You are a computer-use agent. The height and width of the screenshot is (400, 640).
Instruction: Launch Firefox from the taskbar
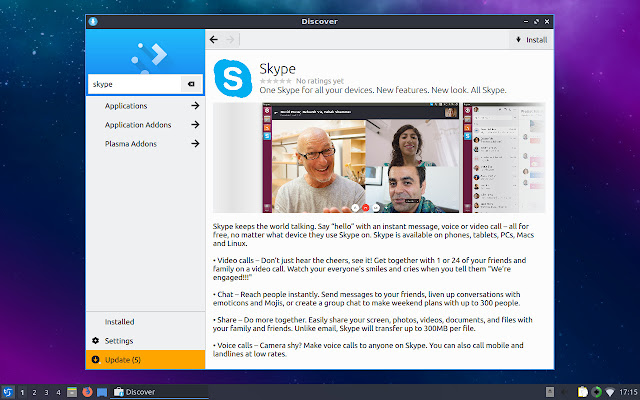[x=87, y=392]
